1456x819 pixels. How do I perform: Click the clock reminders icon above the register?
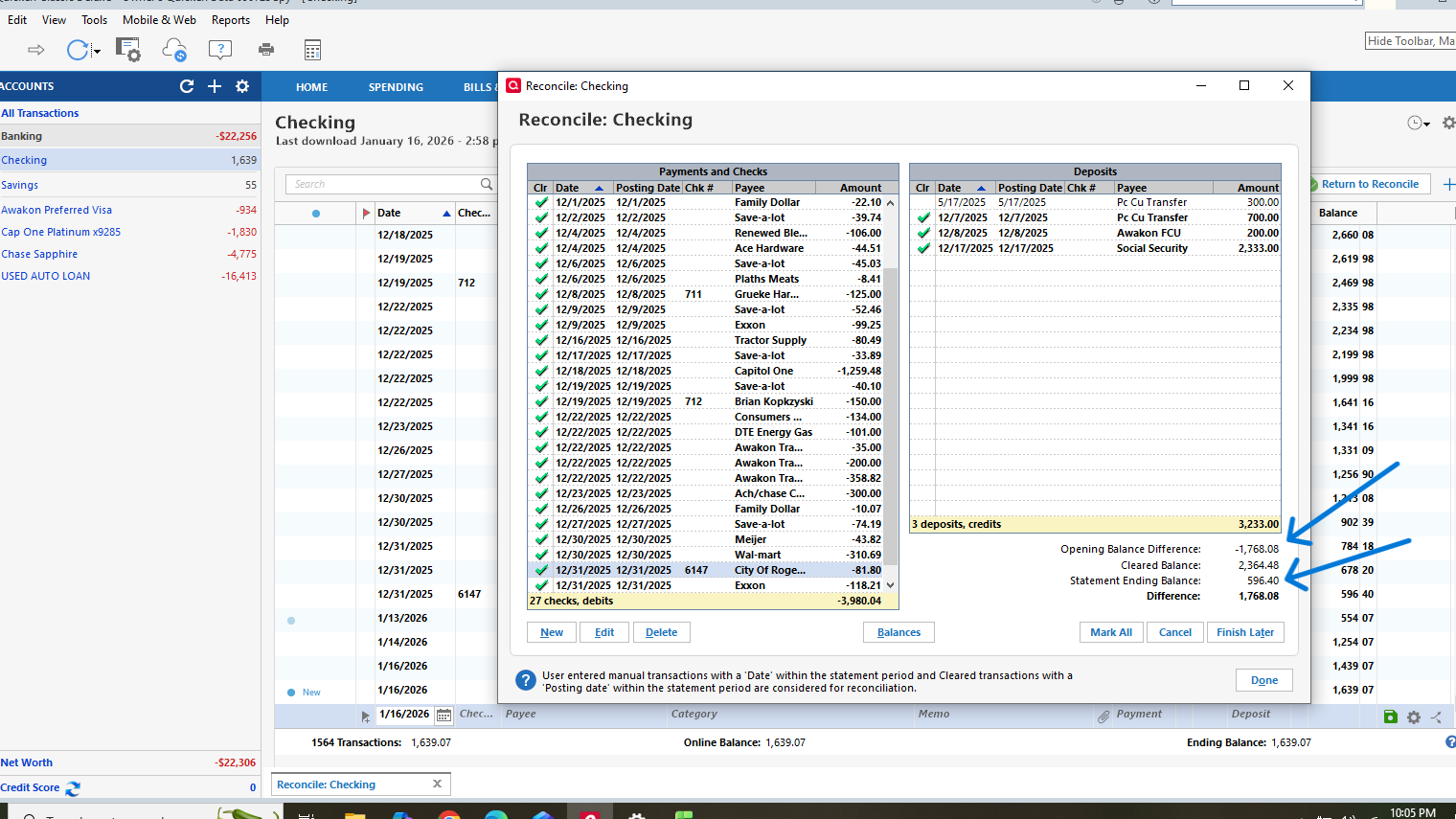coord(1415,123)
